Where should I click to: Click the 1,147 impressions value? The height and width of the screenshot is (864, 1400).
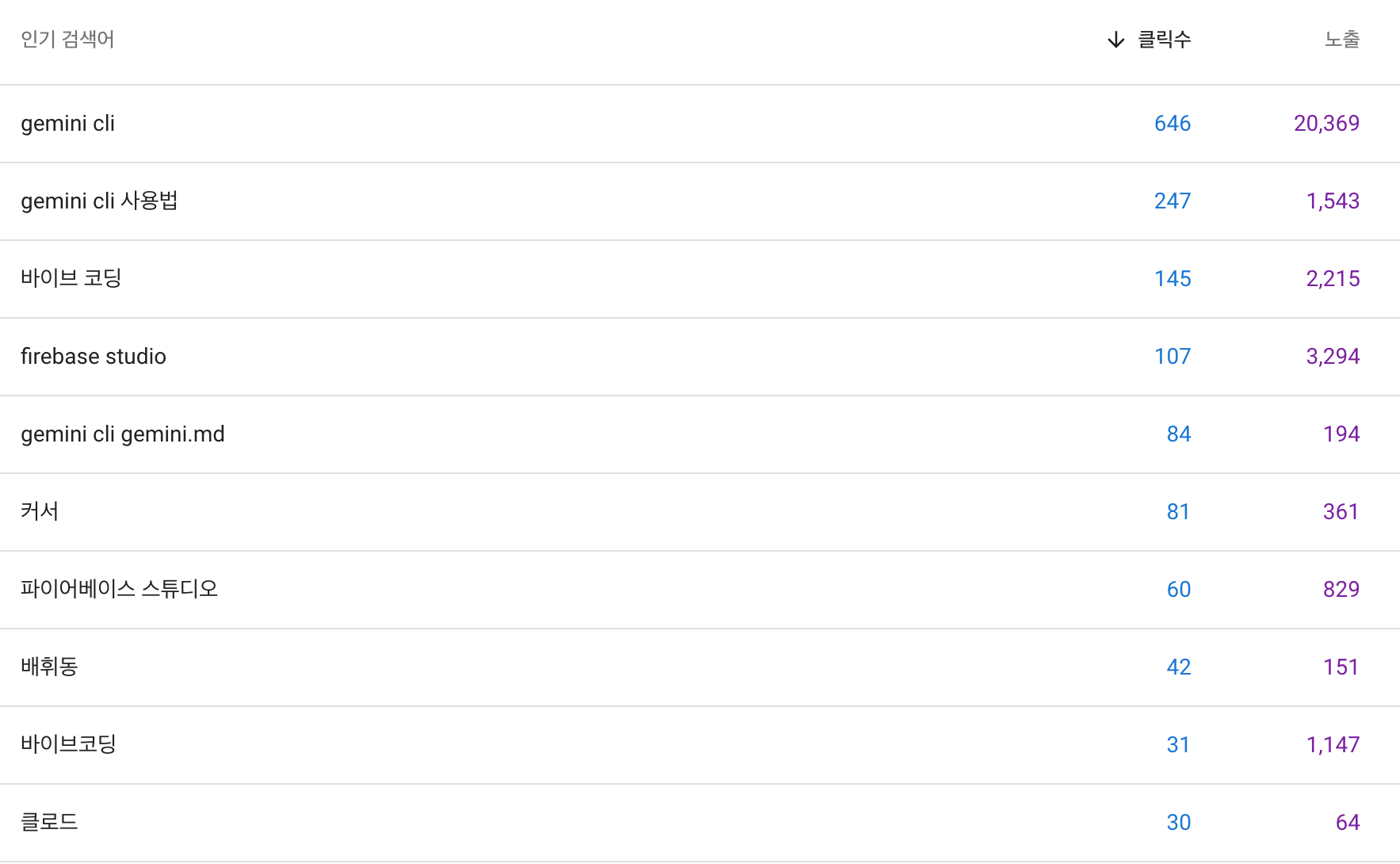[1333, 745]
